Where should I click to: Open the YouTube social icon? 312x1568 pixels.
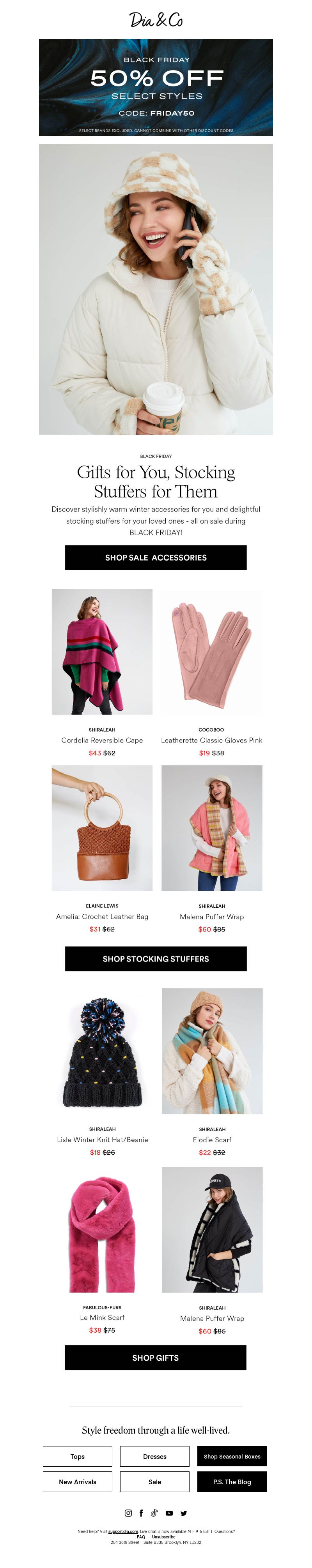coord(169,1513)
